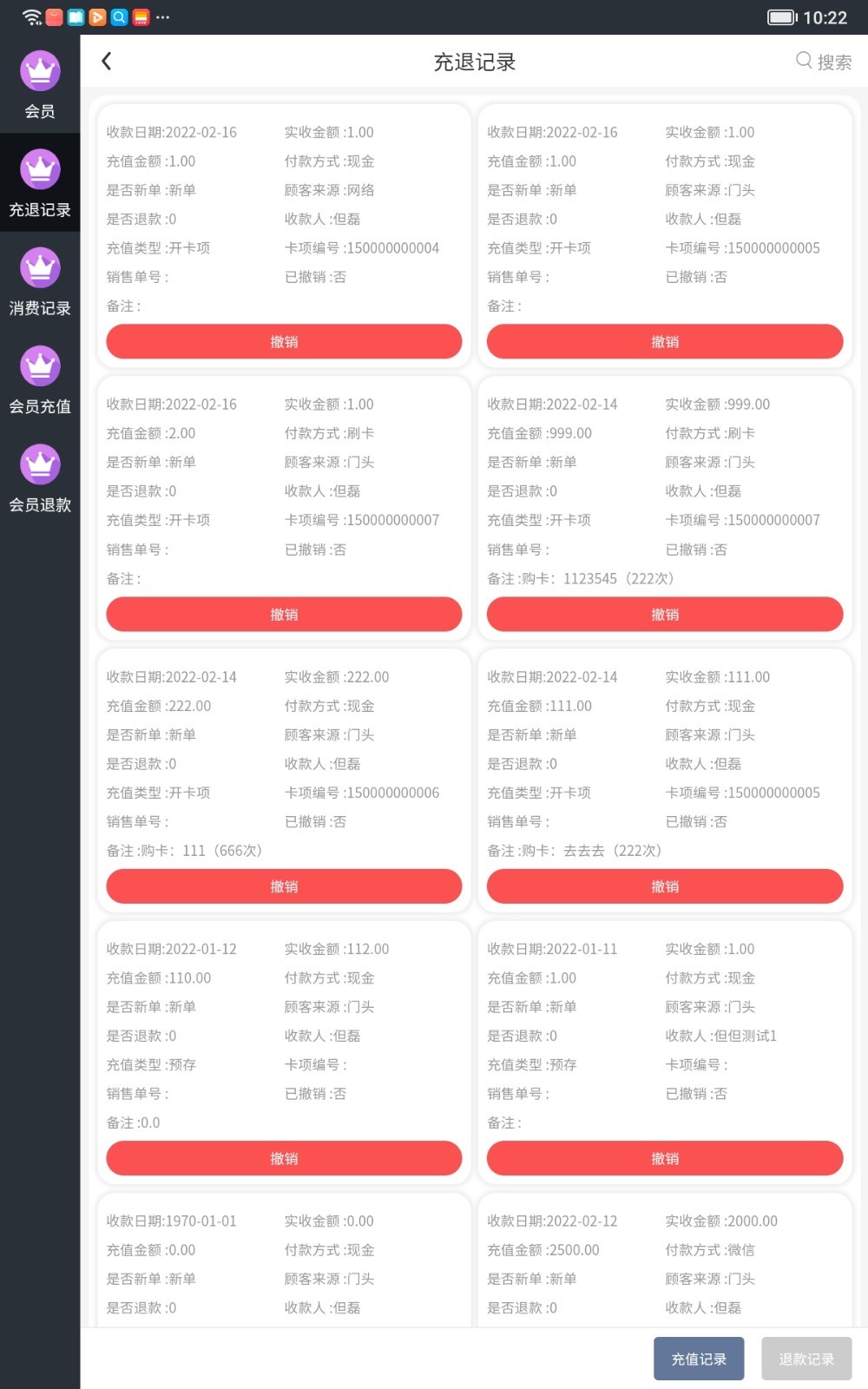Revoke the 2.00 recharge paid by 刷卡

click(x=284, y=614)
